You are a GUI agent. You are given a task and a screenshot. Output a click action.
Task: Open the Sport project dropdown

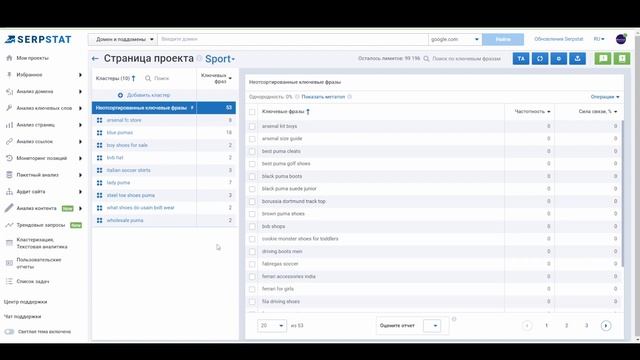[x=220, y=59]
